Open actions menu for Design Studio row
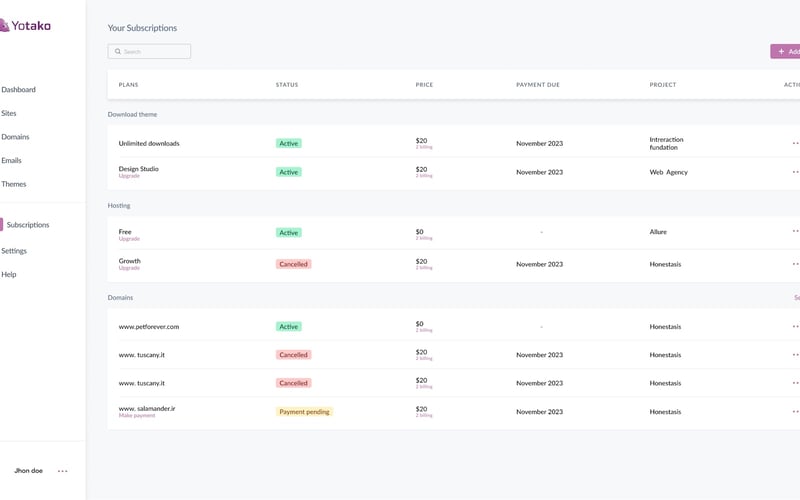 click(x=796, y=172)
